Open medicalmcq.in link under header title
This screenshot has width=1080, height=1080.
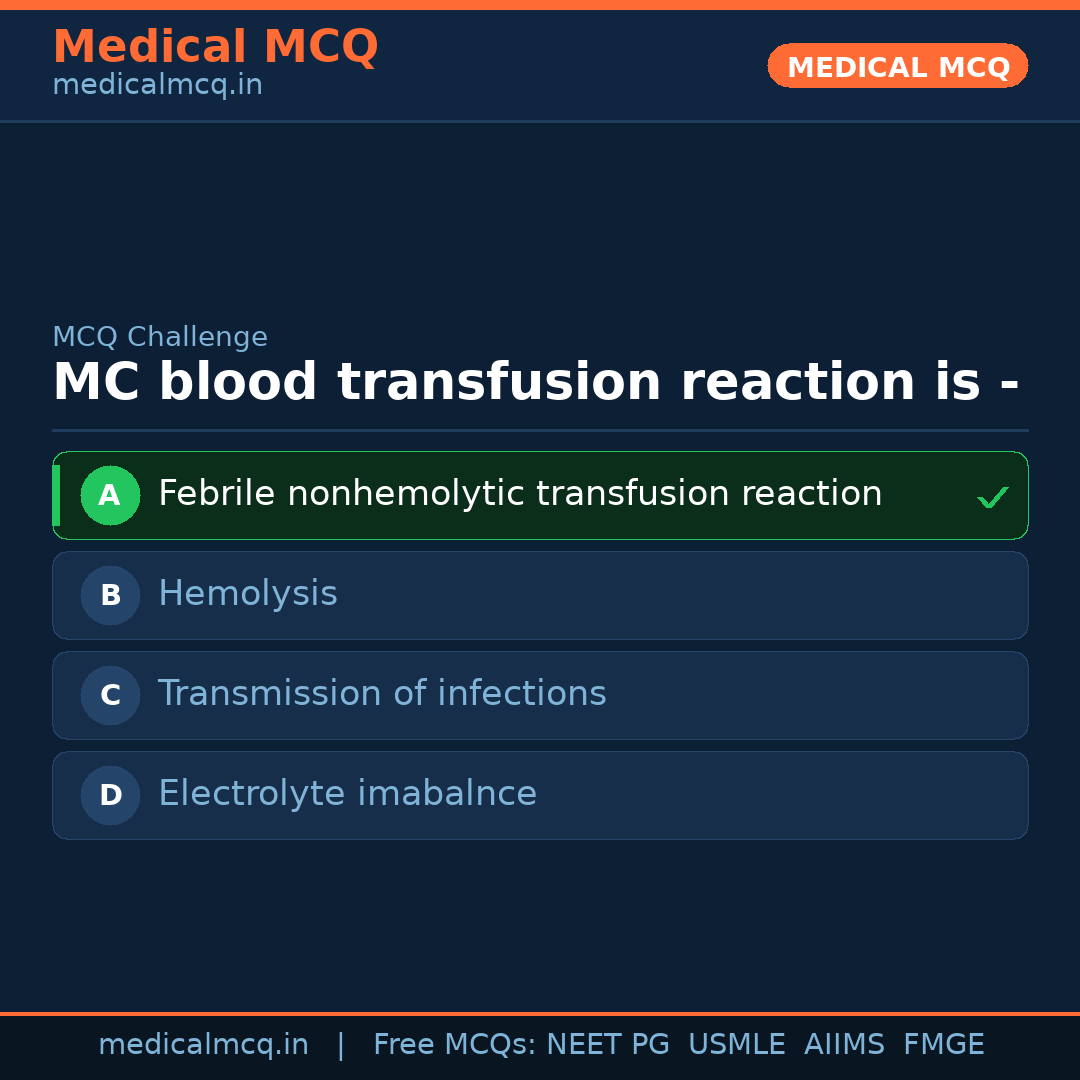point(157,86)
